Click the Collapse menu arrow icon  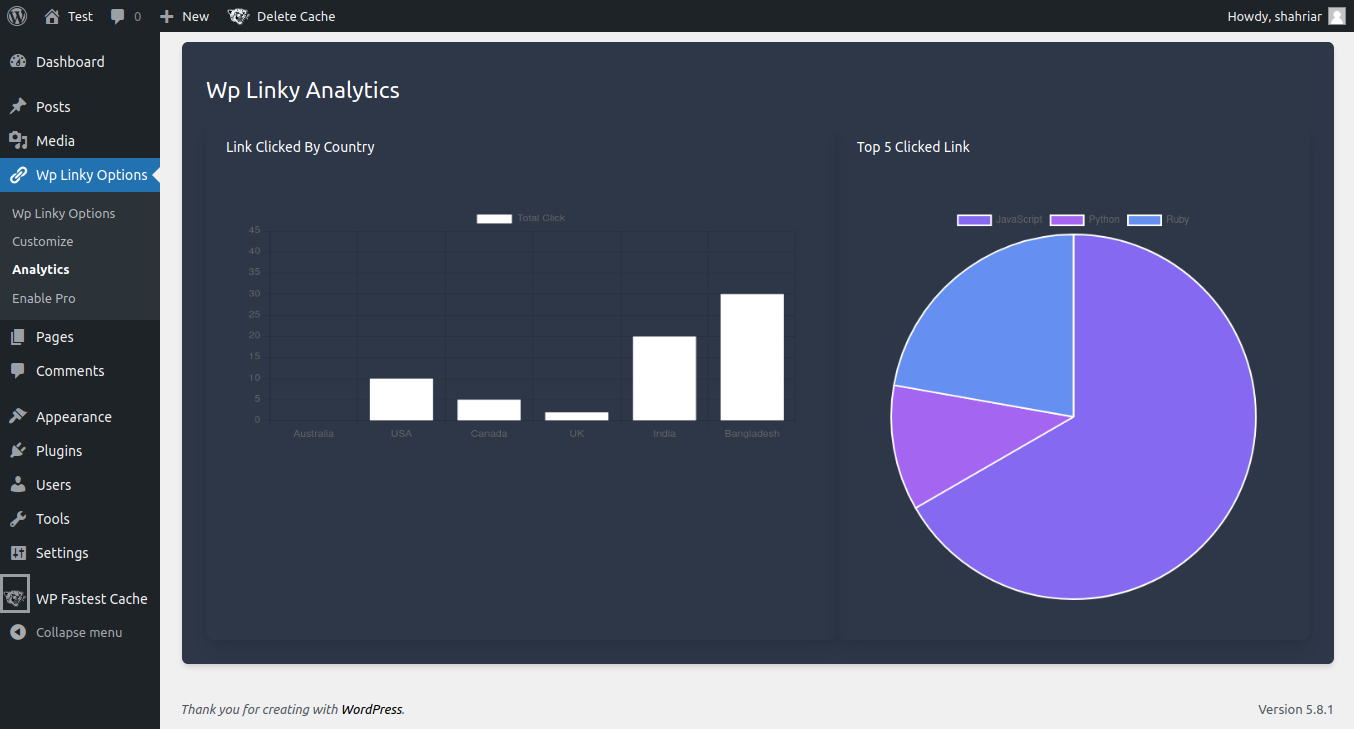coord(18,633)
